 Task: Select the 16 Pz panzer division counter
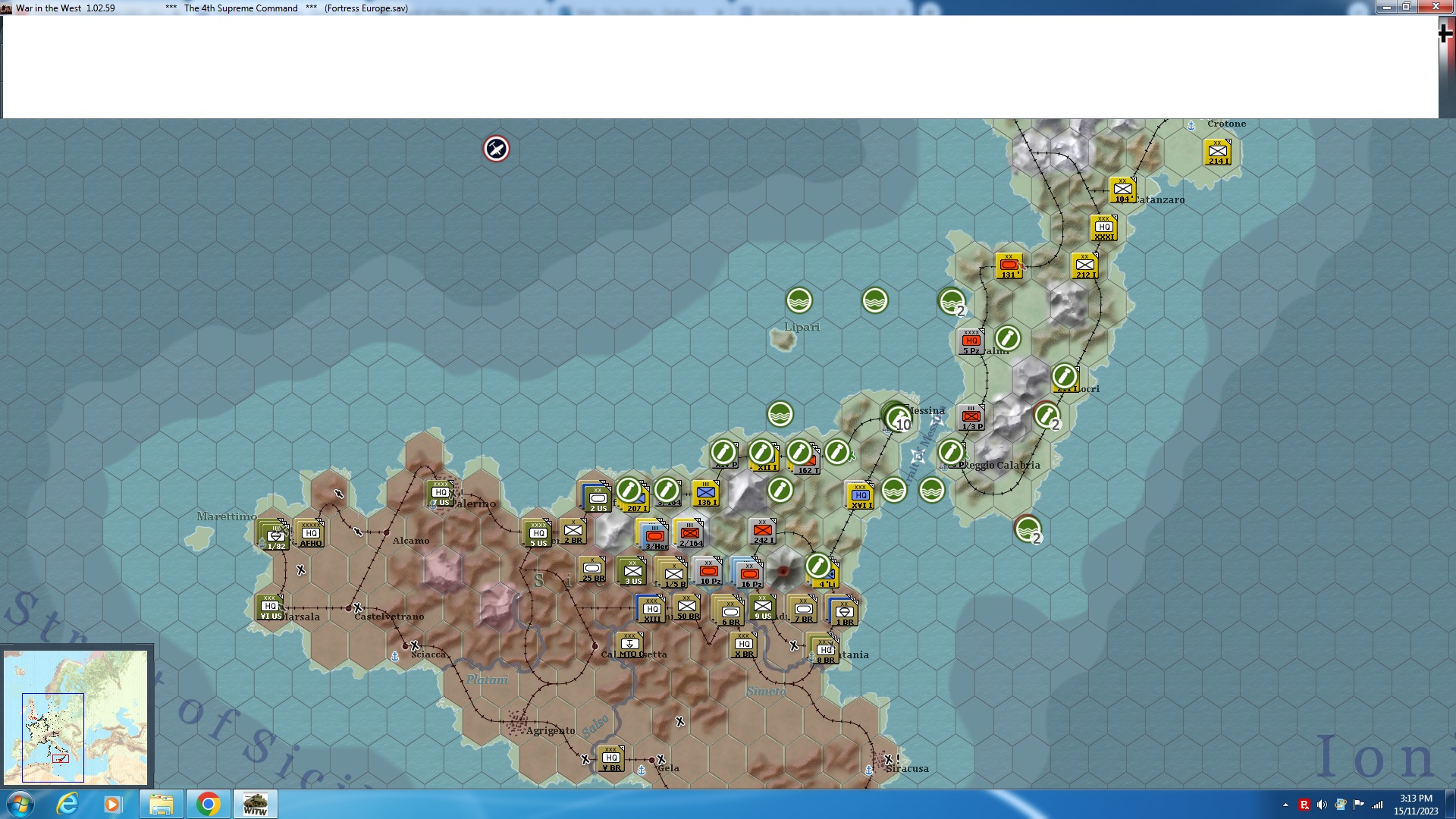[749, 575]
